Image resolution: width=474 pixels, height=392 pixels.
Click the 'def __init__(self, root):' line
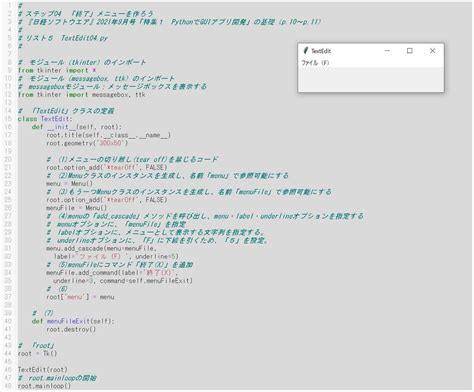[77, 127]
